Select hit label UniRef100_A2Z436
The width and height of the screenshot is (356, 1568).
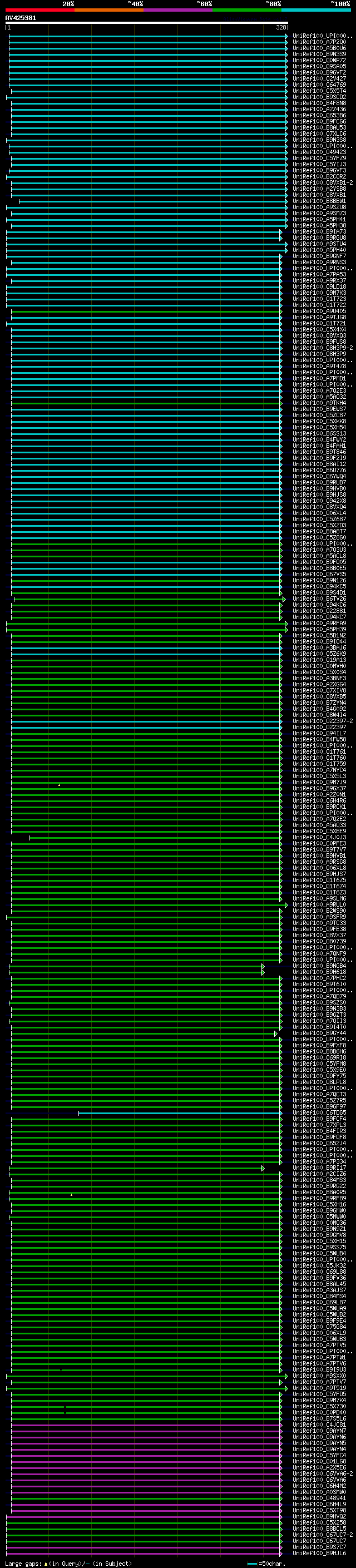coord(319,110)
